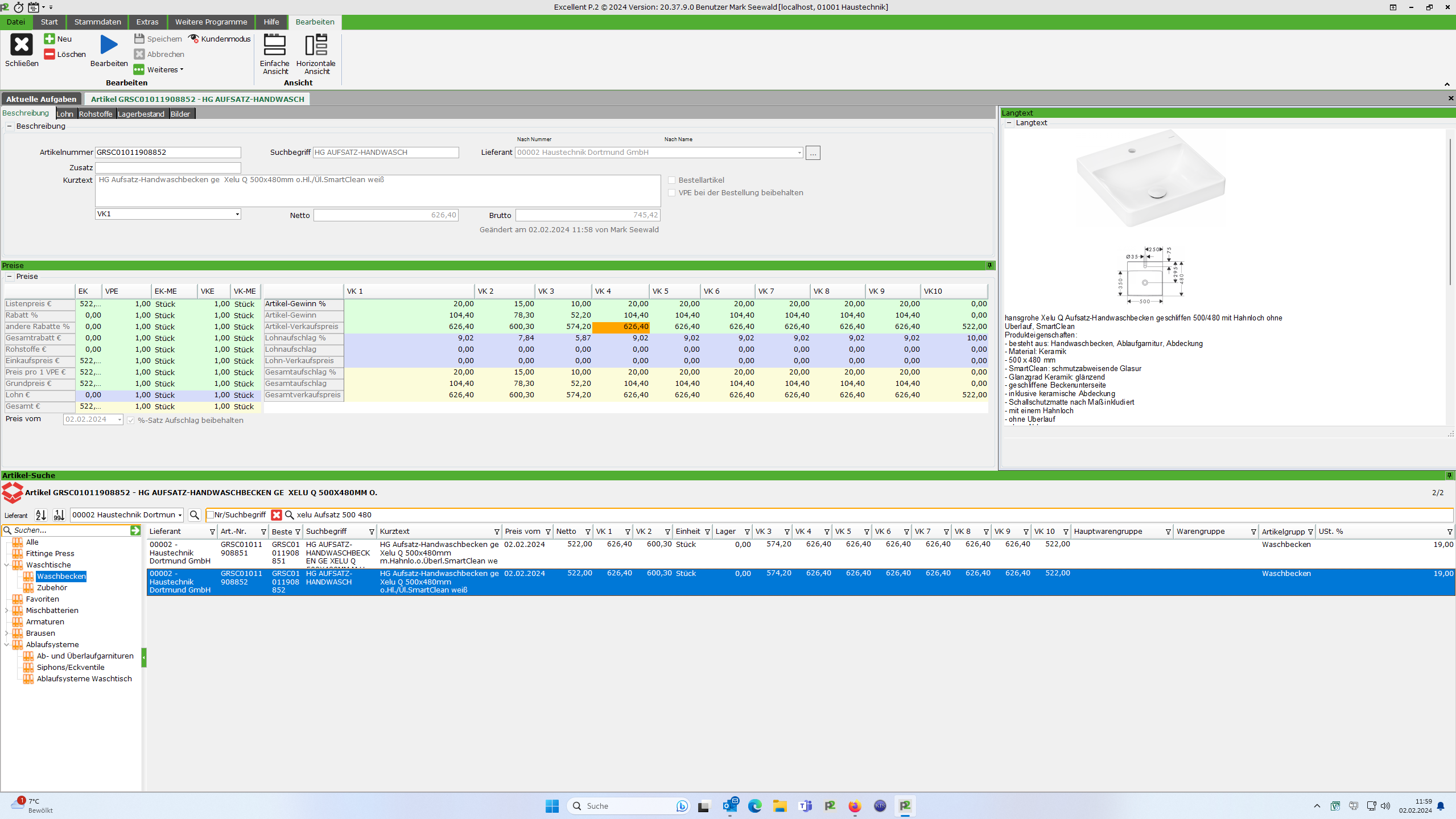Toggle Kundenmodus eye icon
The image size is (1456, 819).
pos(193,39)
